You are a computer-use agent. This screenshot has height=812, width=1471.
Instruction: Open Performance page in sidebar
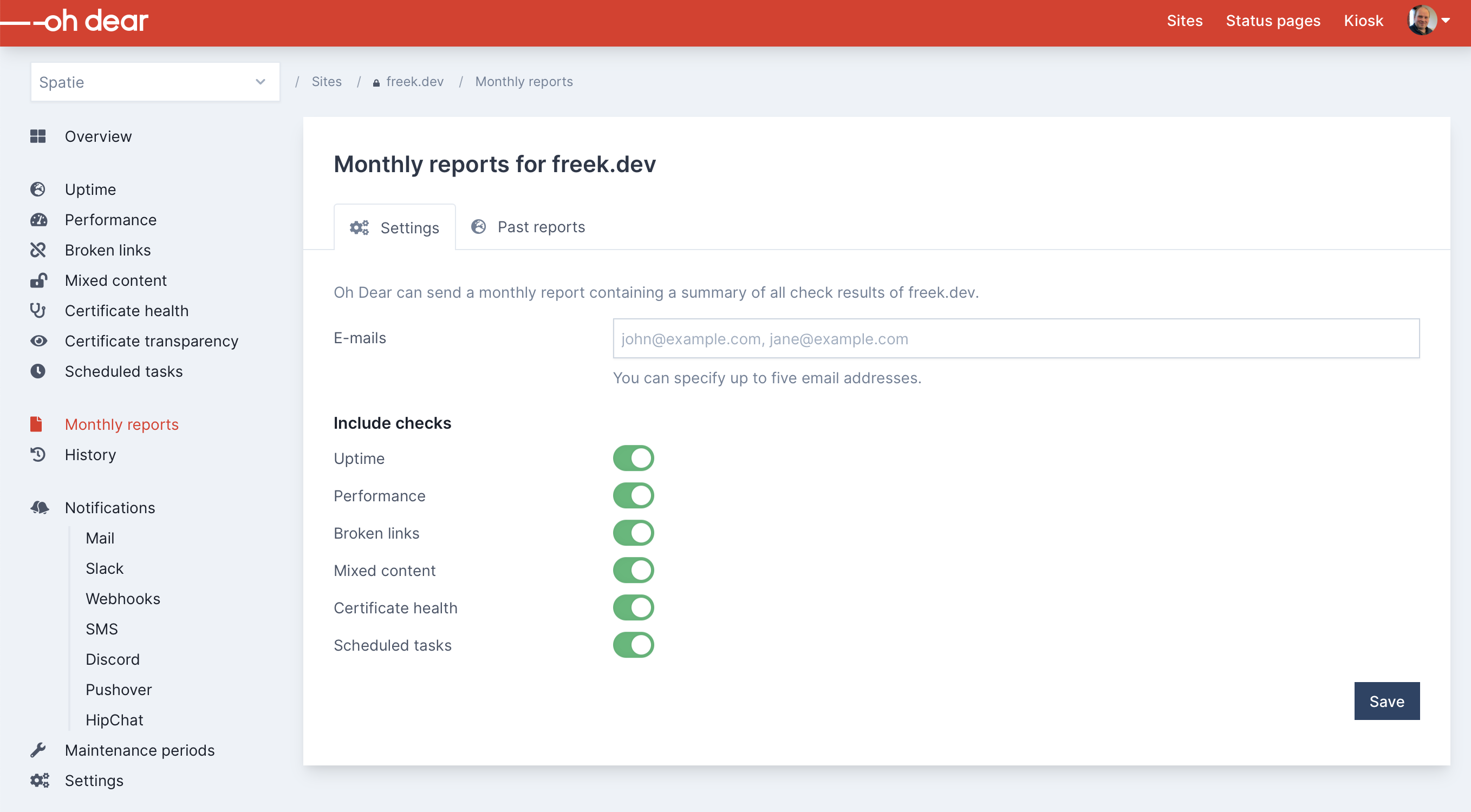pos(111,220)
